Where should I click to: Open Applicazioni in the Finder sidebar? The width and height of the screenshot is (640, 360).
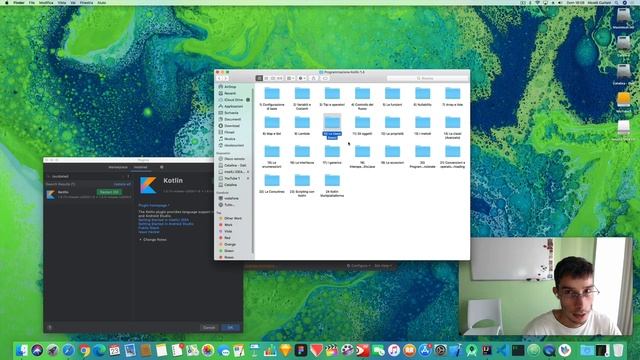(233, 107)
